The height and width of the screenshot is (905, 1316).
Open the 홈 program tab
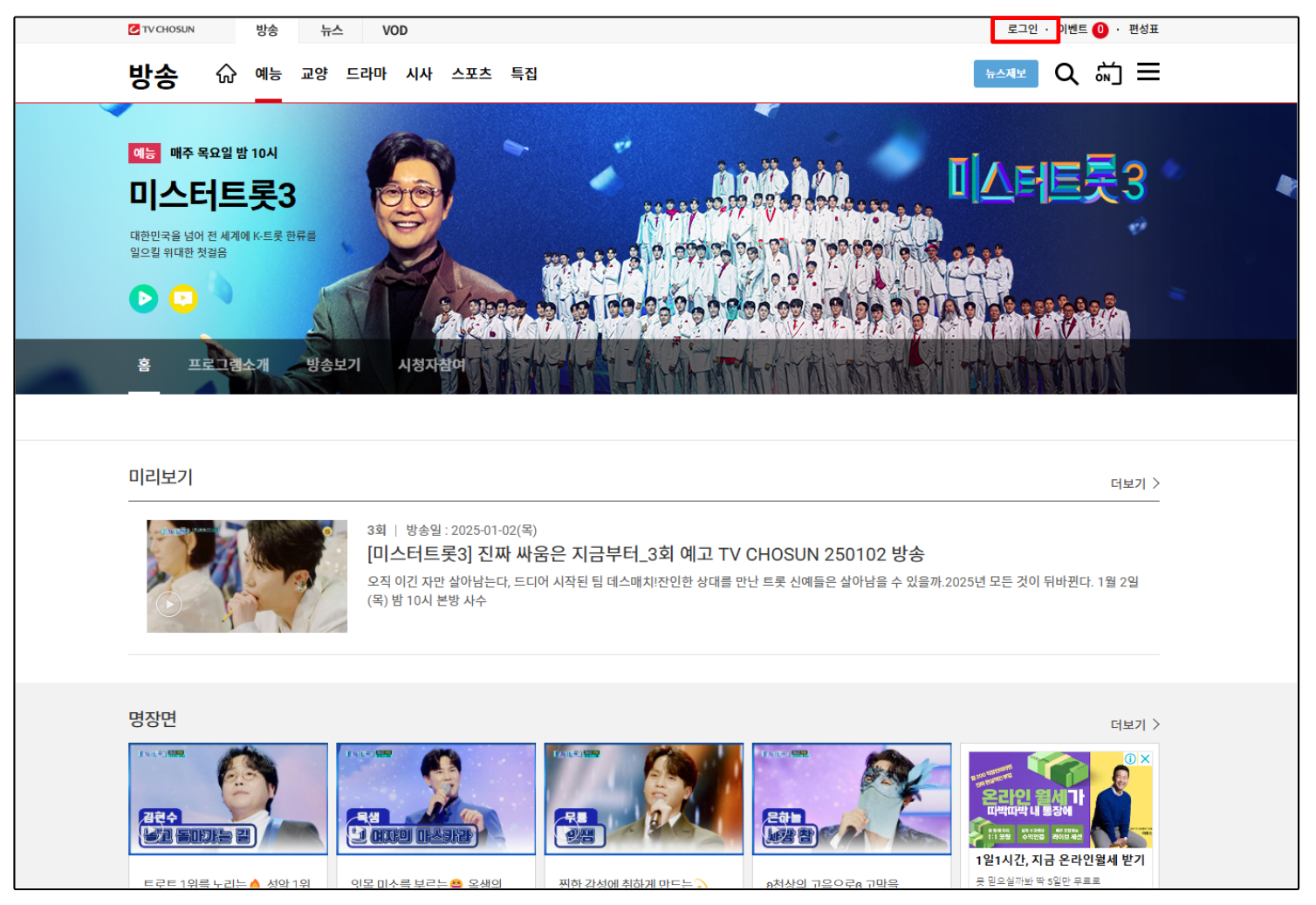click(x=144, y=365)
